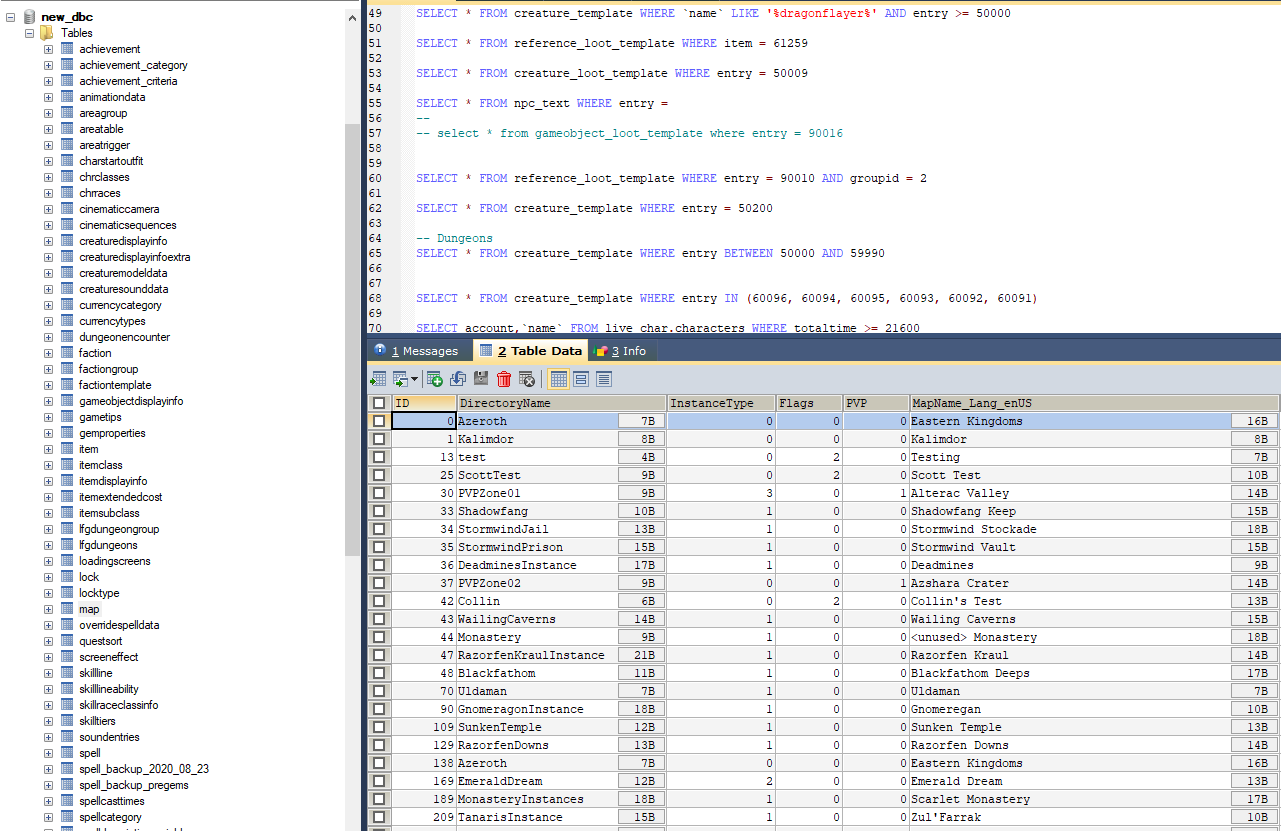Click the insert new row icon
Viewport: 1281px width, 831px height.
point(434,379)
